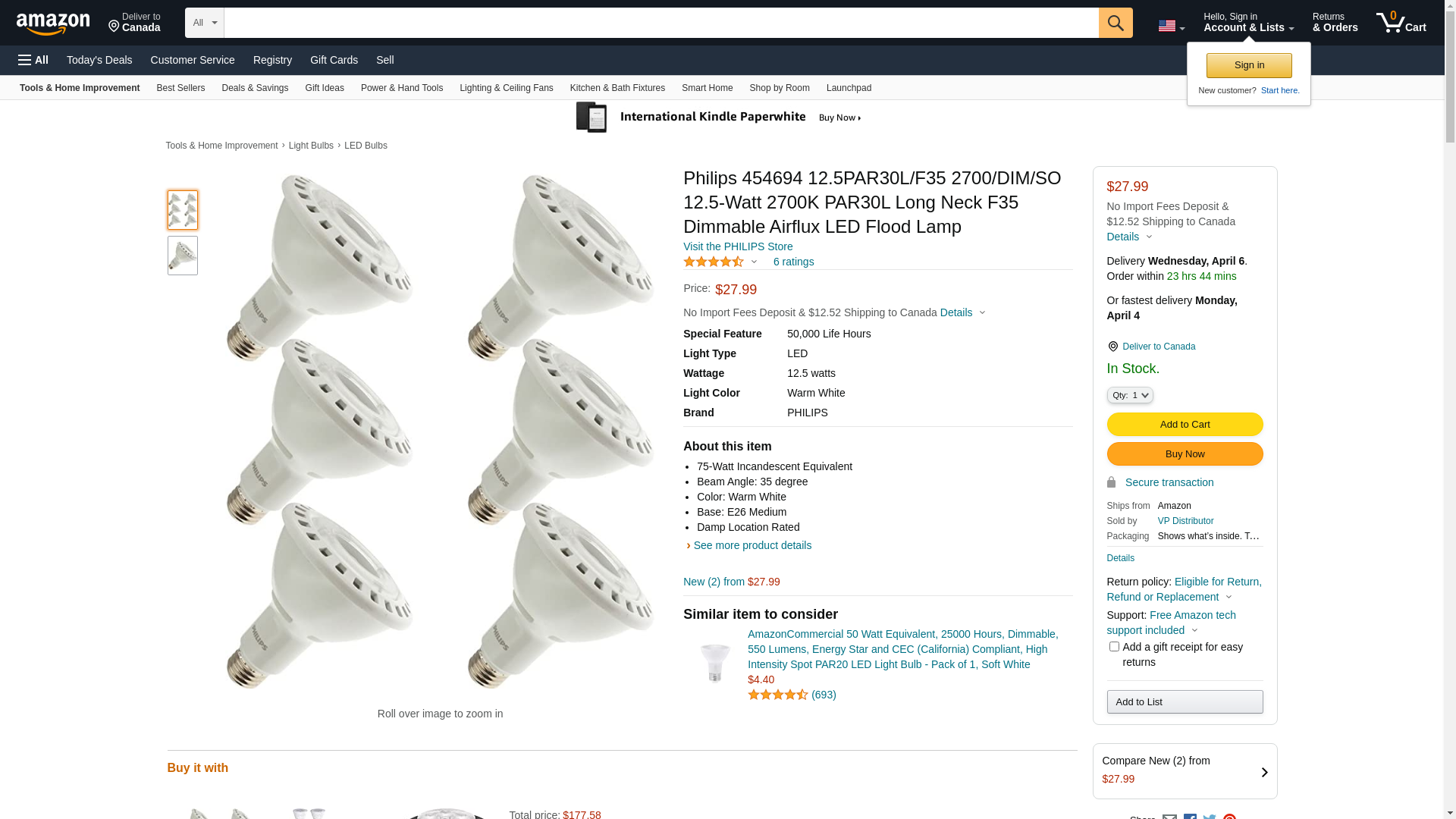
Task: Click into the Amazon search field
Action: point(661,23)
